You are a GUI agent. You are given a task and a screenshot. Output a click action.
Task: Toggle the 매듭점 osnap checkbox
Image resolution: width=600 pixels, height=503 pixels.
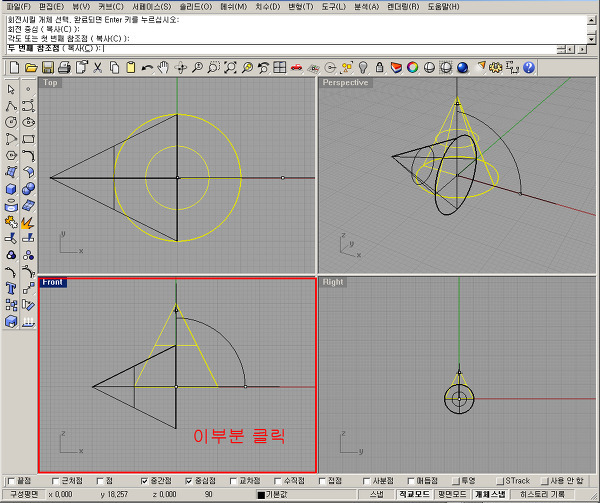tap(411, 481)
